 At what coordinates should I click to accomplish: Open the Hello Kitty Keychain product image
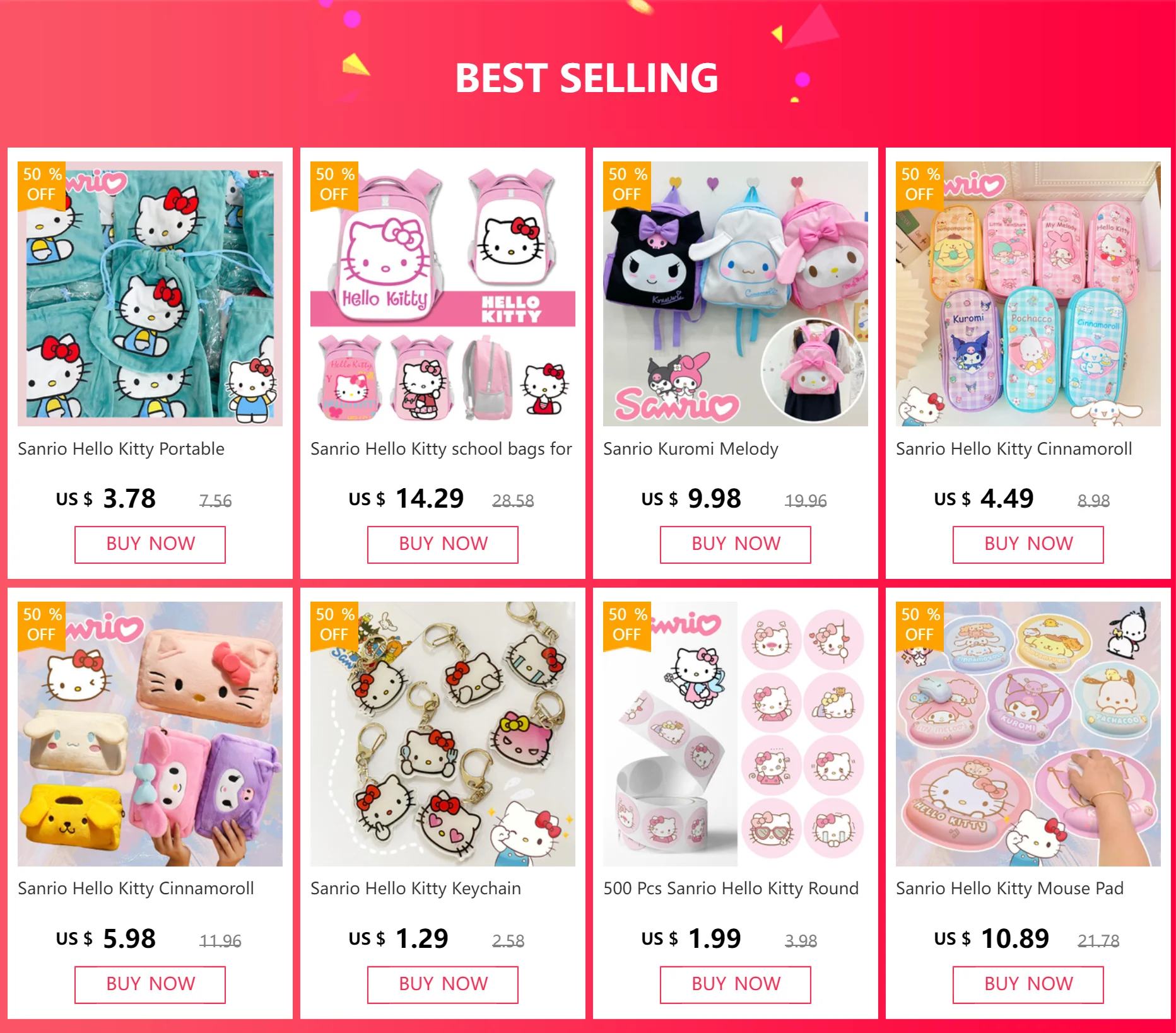click(x=443, y=734)
